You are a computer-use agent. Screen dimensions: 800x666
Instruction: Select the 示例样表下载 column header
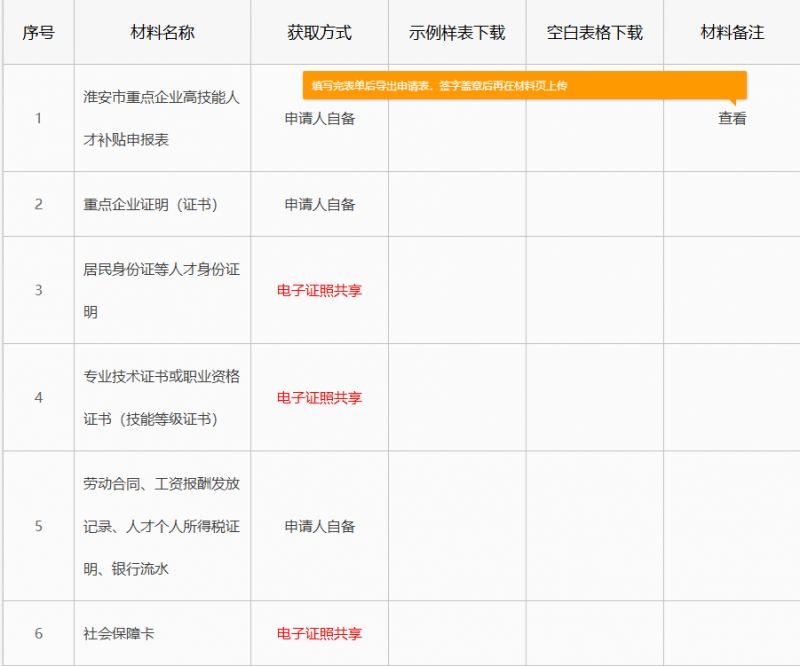pyautogui.click(x=457, y=33)
